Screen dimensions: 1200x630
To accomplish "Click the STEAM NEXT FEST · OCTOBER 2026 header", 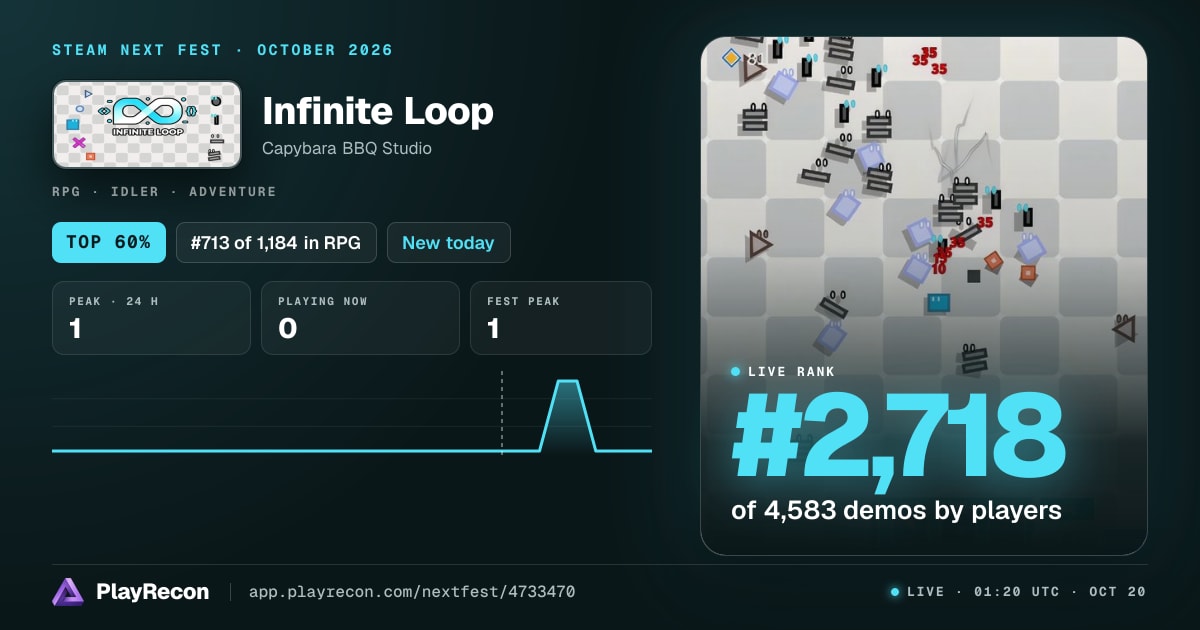I will 223,50.
